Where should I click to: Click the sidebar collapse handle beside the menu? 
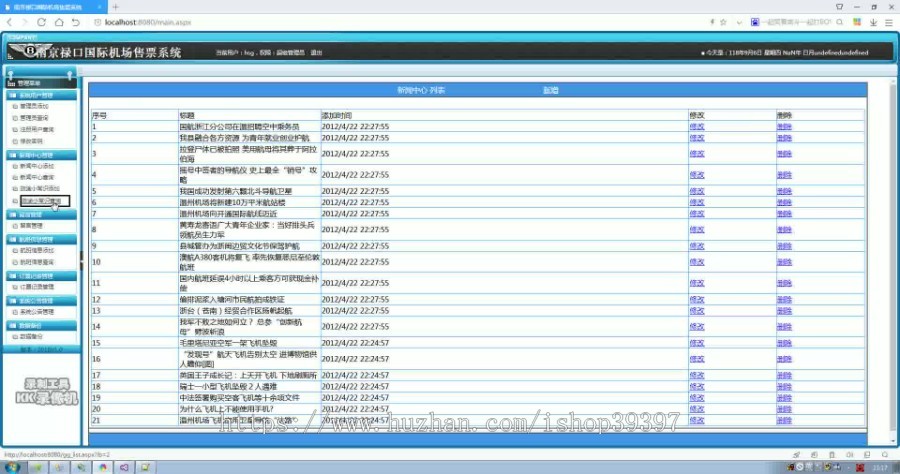[81, 261]
